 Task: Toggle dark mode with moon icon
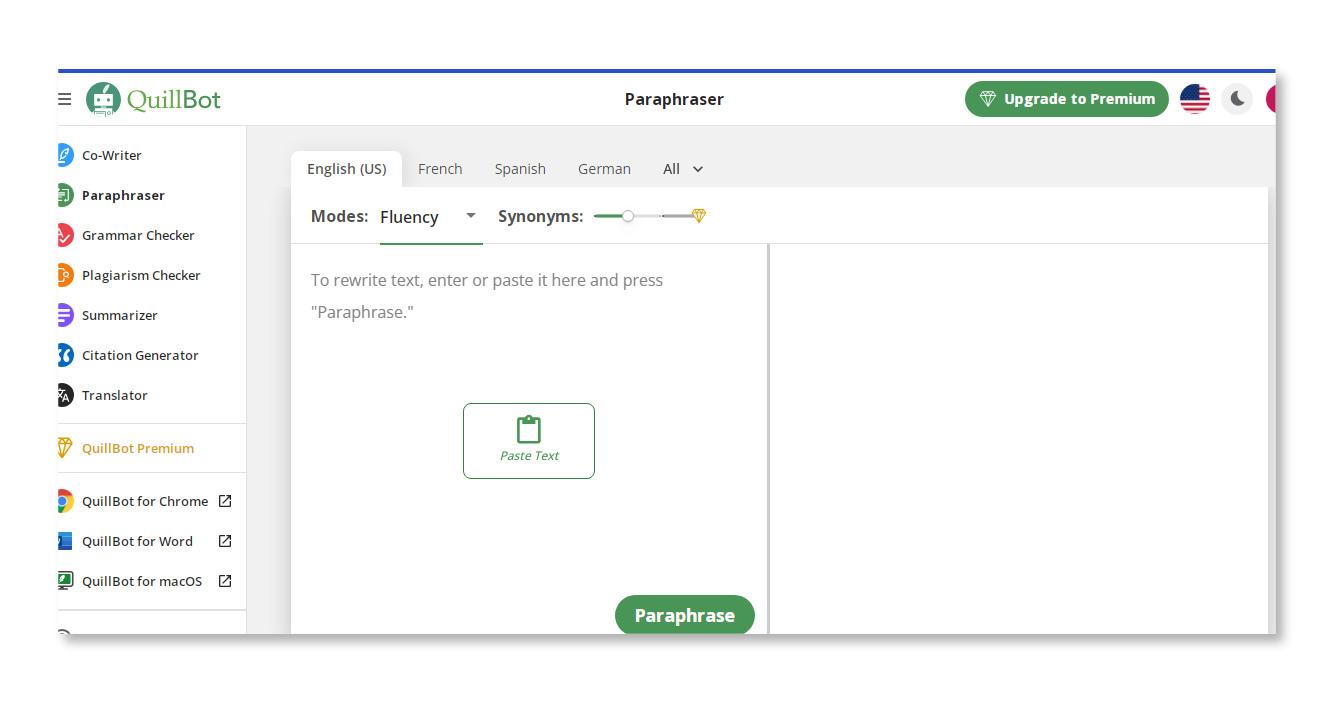click(x=1237, y=99)
